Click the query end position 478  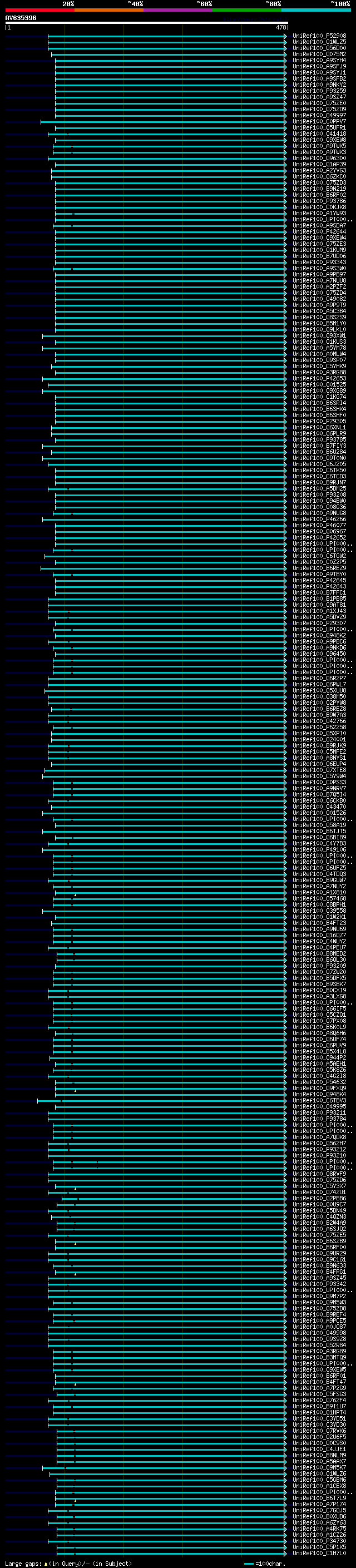[280, 27]
